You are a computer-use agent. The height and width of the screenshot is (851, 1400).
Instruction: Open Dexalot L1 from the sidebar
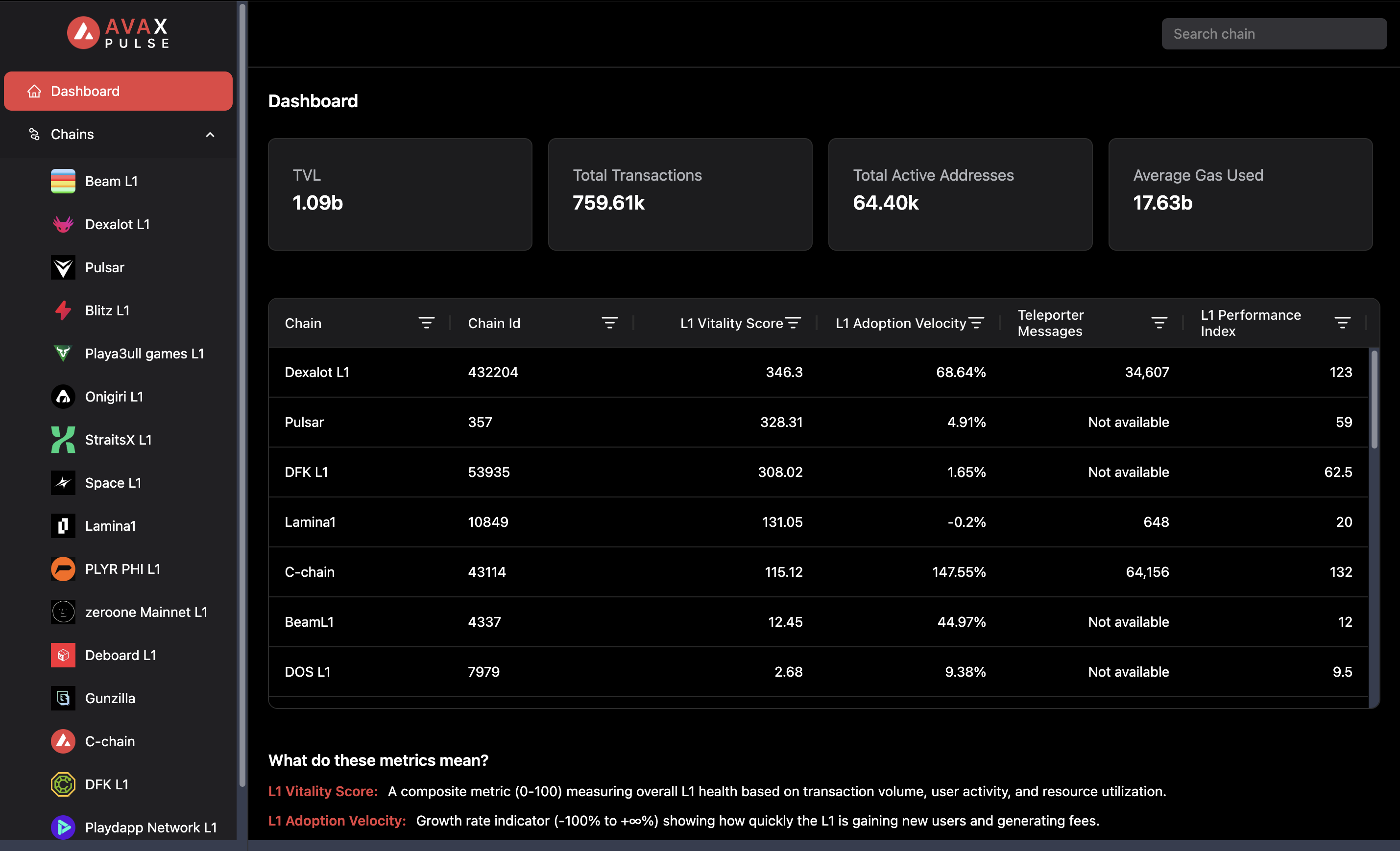(118, 224)
